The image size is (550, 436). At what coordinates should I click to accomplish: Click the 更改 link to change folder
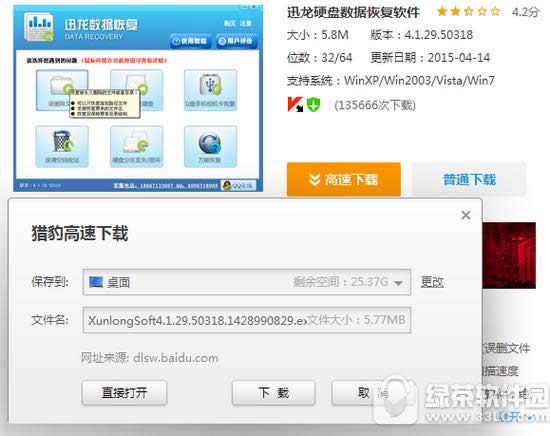point(432,282)
